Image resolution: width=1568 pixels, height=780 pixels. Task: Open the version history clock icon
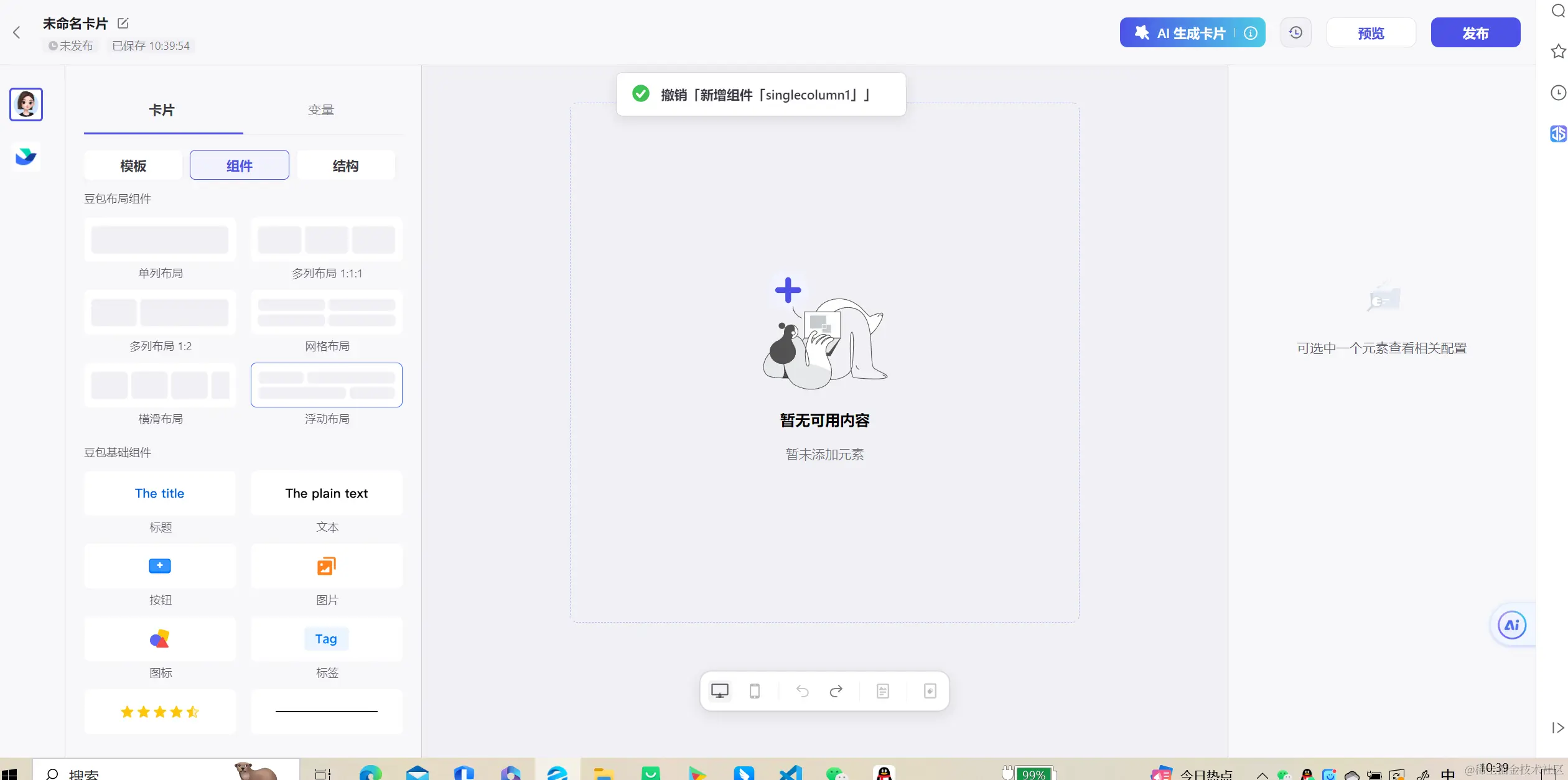coord(1295,32)
